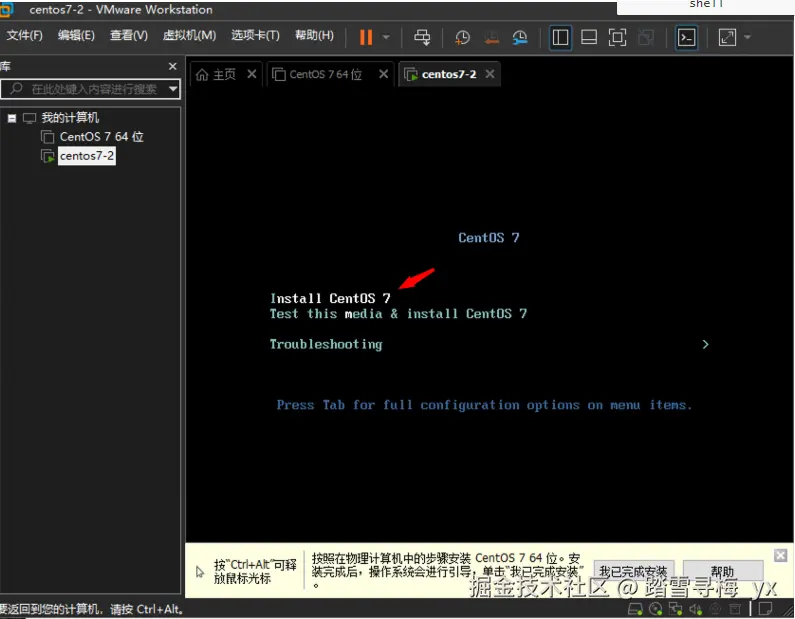Open the 编辑(E) menu

point(76,35)
